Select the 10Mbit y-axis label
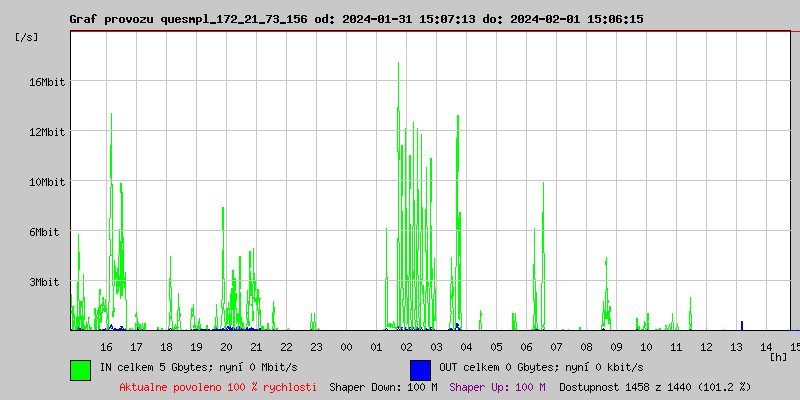 coord(46,182)
